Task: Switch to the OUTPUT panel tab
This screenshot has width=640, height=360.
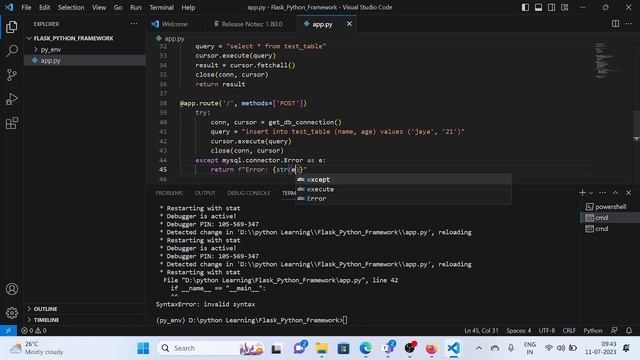Action: pos(205,193)
